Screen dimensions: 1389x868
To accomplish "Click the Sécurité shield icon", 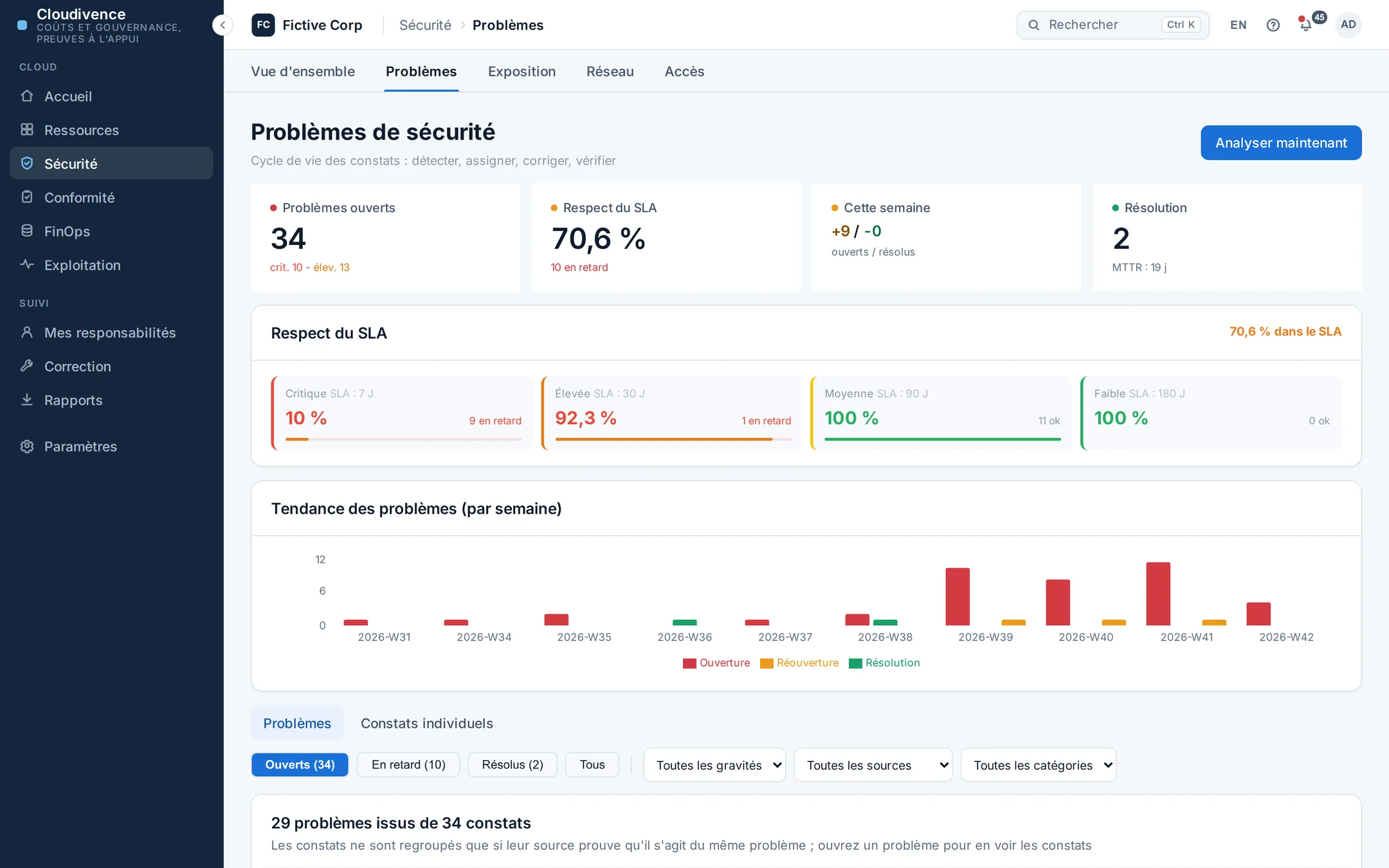I will 27,163.
